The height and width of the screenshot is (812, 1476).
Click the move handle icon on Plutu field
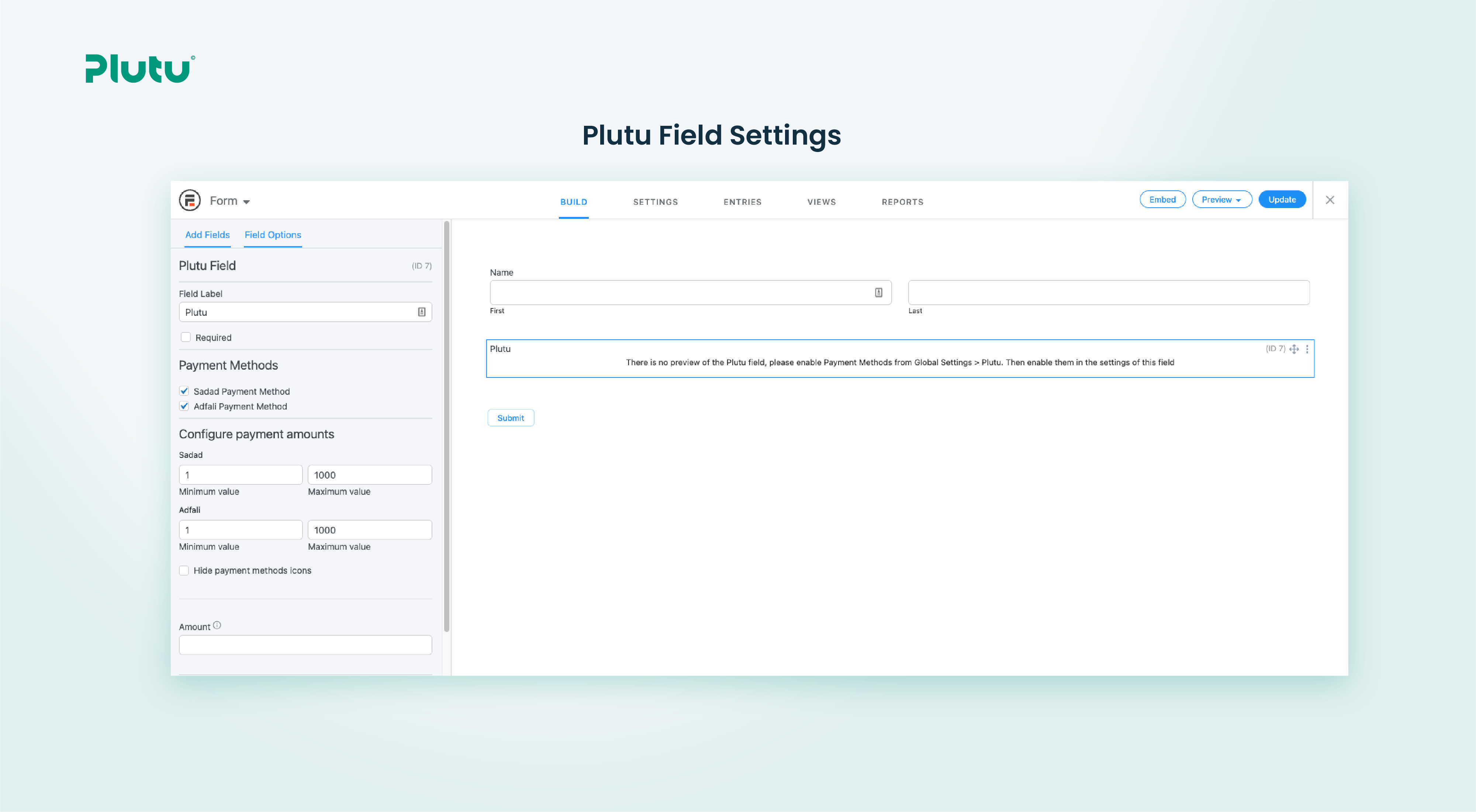[x=1294, y=349]
